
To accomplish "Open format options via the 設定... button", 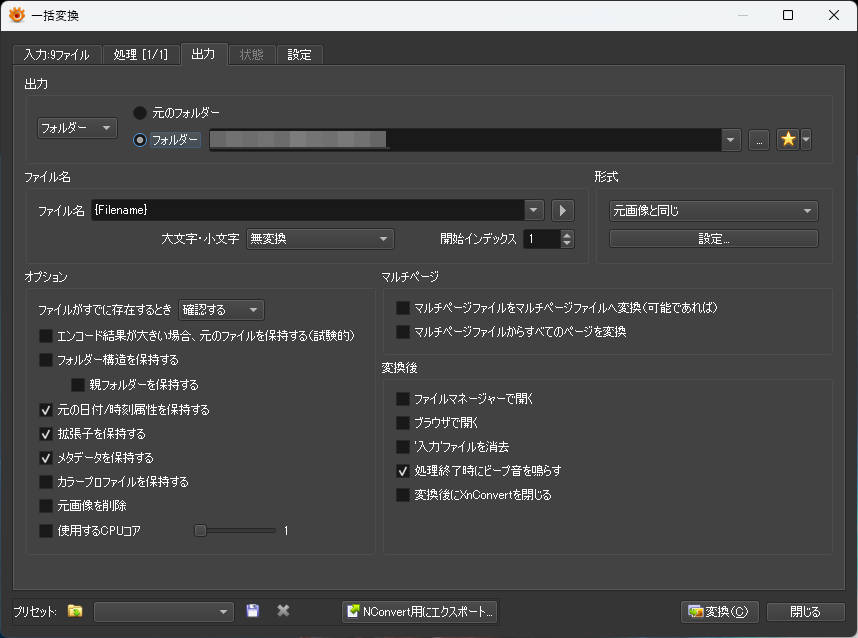I will tap(713, 238).
